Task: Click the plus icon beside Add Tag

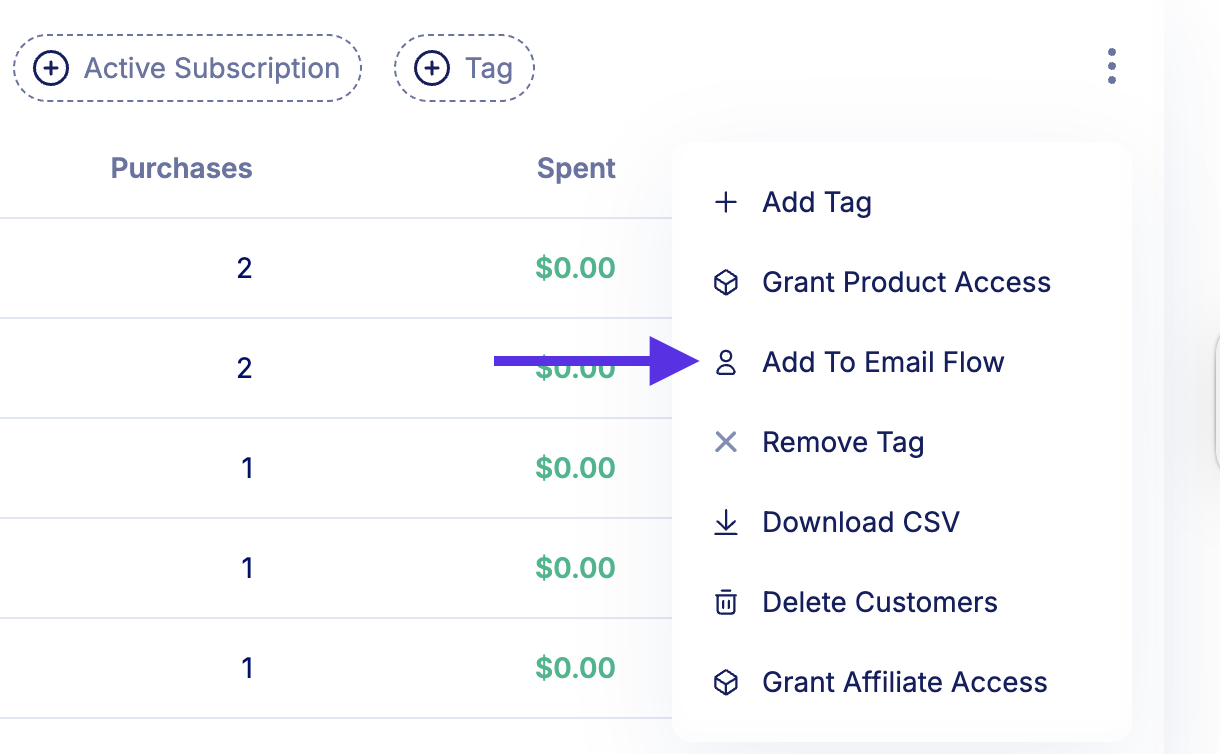Action: [x=726, y=203]
